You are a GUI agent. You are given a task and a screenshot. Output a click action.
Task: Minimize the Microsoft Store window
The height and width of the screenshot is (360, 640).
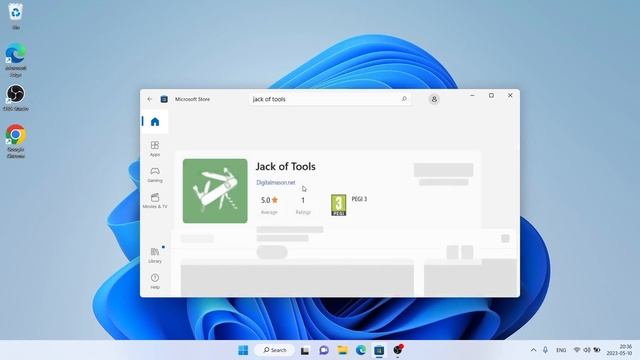click(x=472, y=96)
